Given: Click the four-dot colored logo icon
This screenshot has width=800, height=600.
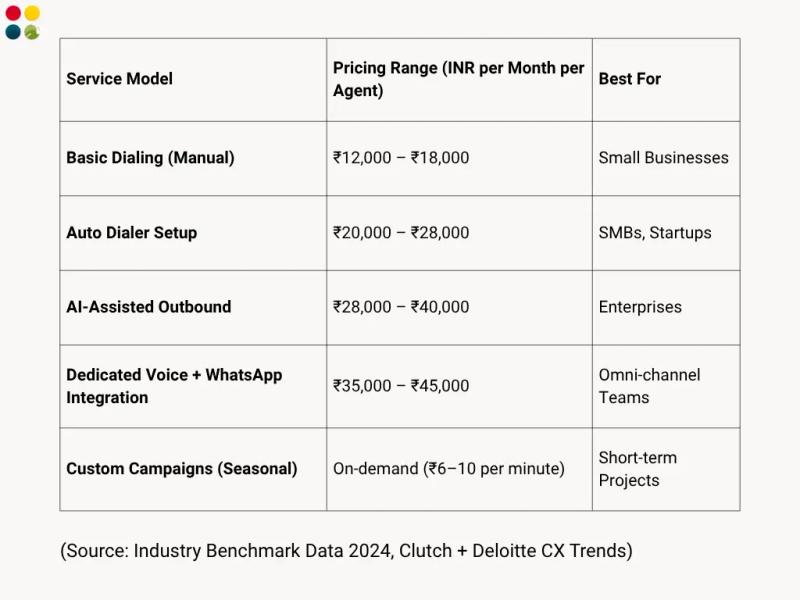Looking at the screenshot, I should pyautogui.click(x=22, y=22).
